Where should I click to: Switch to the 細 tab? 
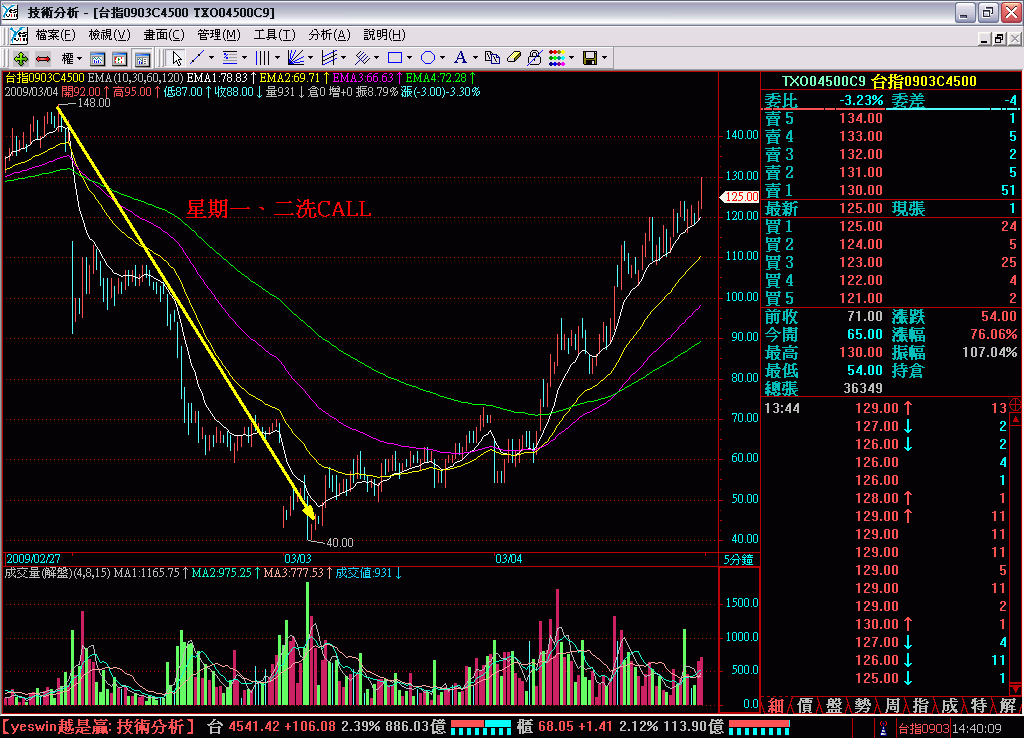(775, 705)
